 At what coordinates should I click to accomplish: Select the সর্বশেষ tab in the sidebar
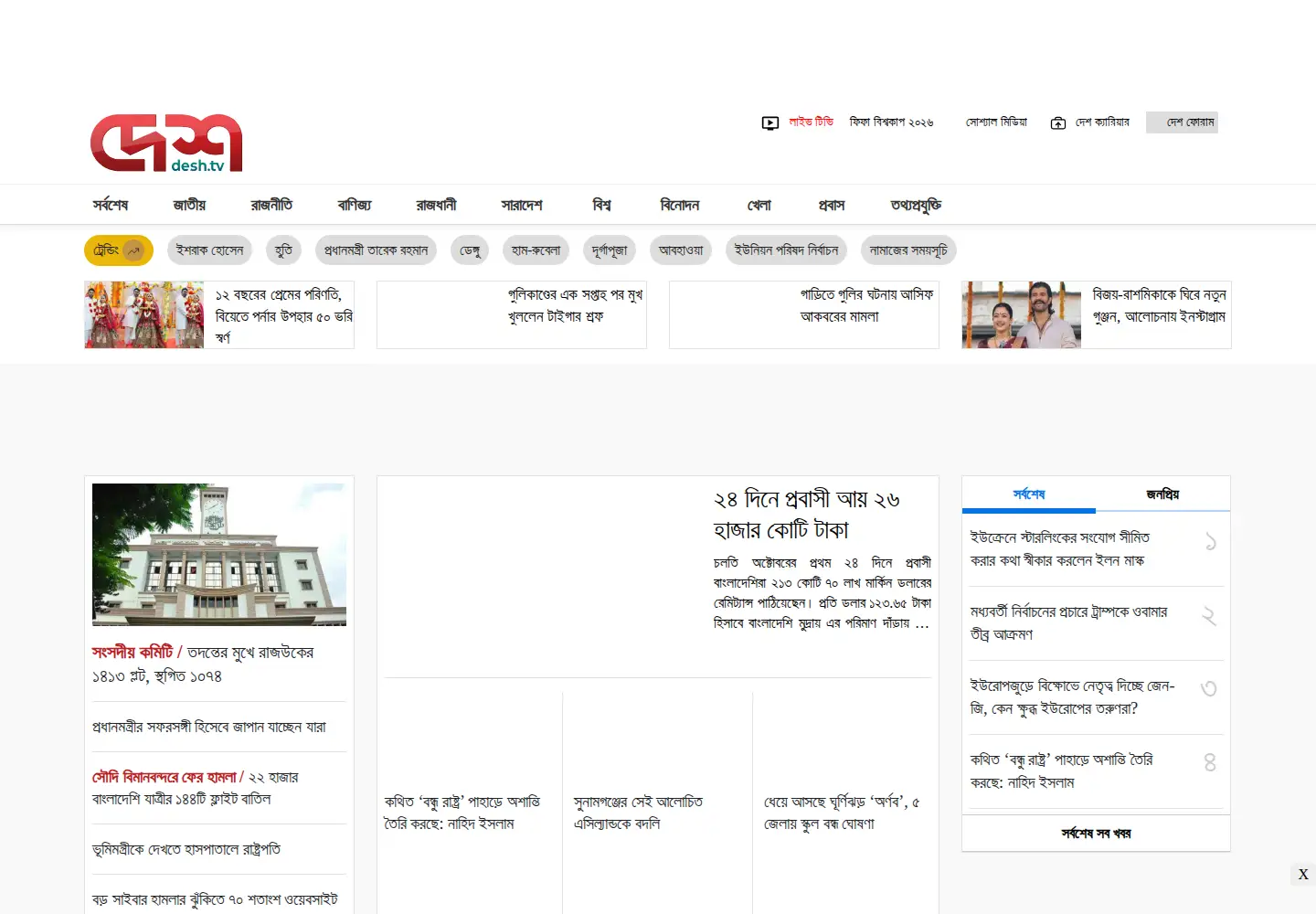coord(1029,494)
